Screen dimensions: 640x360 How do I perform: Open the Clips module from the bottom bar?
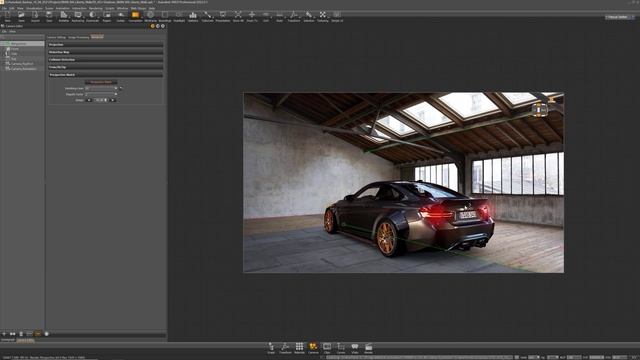tap(327, 348)
